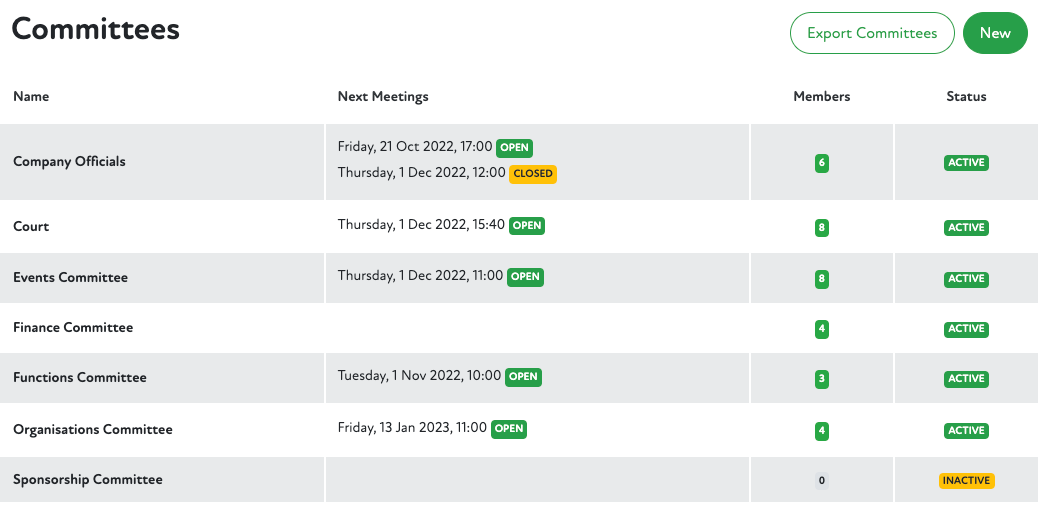Click Sponsorship Committee zero members badge
The image size is (1038, 510).
[x=822, y=481]
